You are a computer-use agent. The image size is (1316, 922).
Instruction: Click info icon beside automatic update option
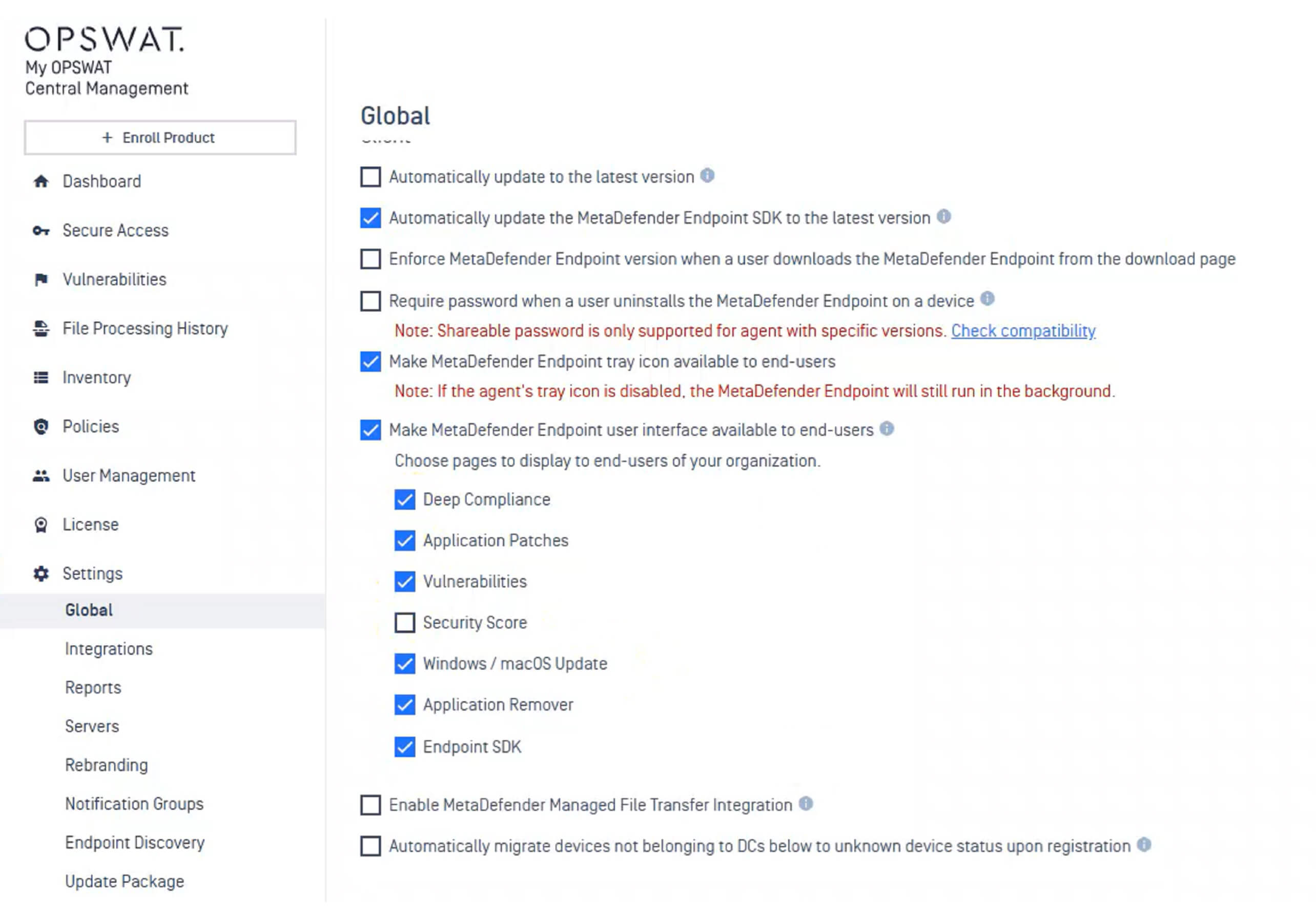[708, 175]
